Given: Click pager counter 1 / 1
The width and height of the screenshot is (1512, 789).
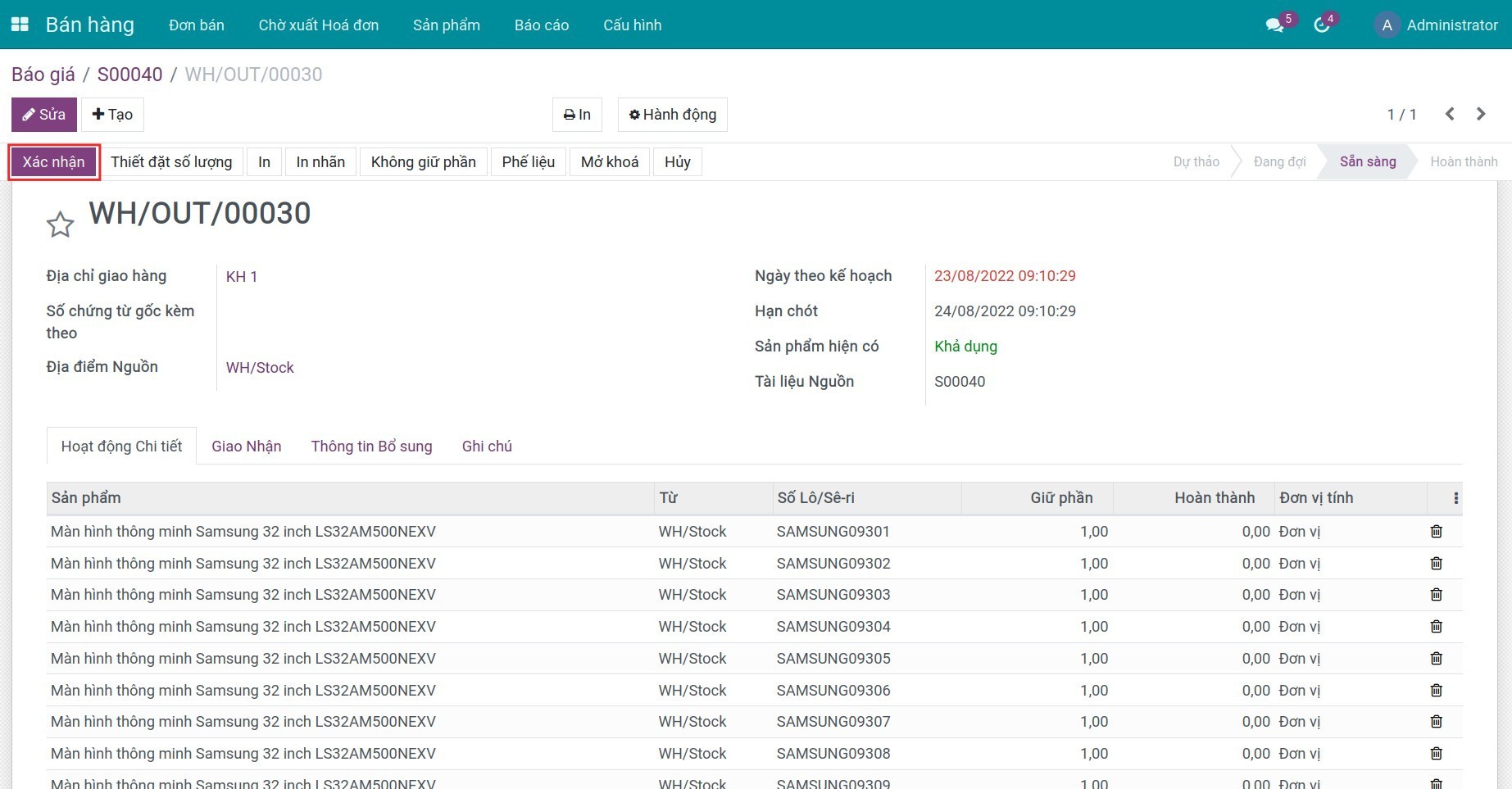Looking at the screenshot, I should point(1401,115).
